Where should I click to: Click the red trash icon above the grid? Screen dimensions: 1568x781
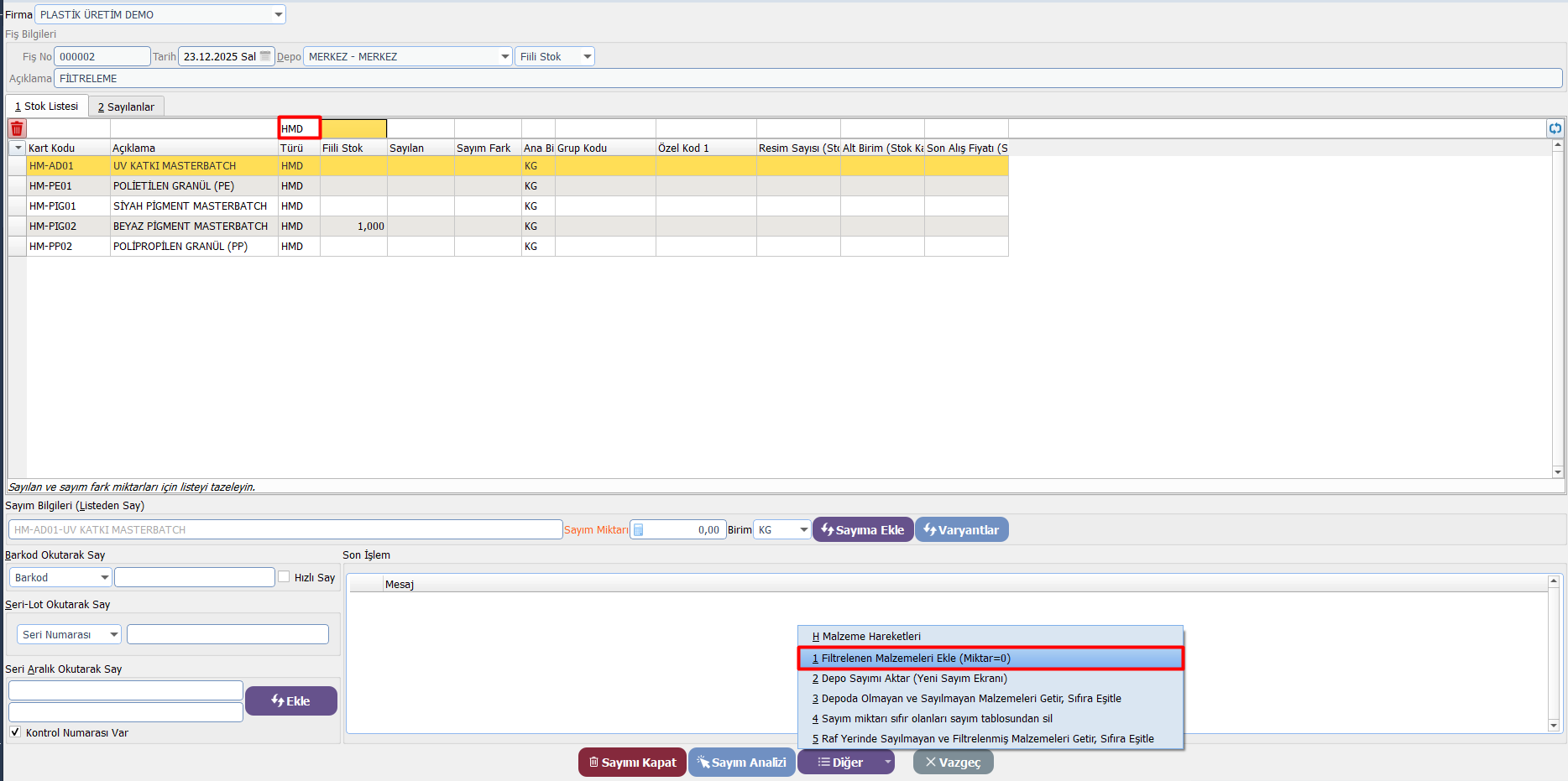[17, 128]
